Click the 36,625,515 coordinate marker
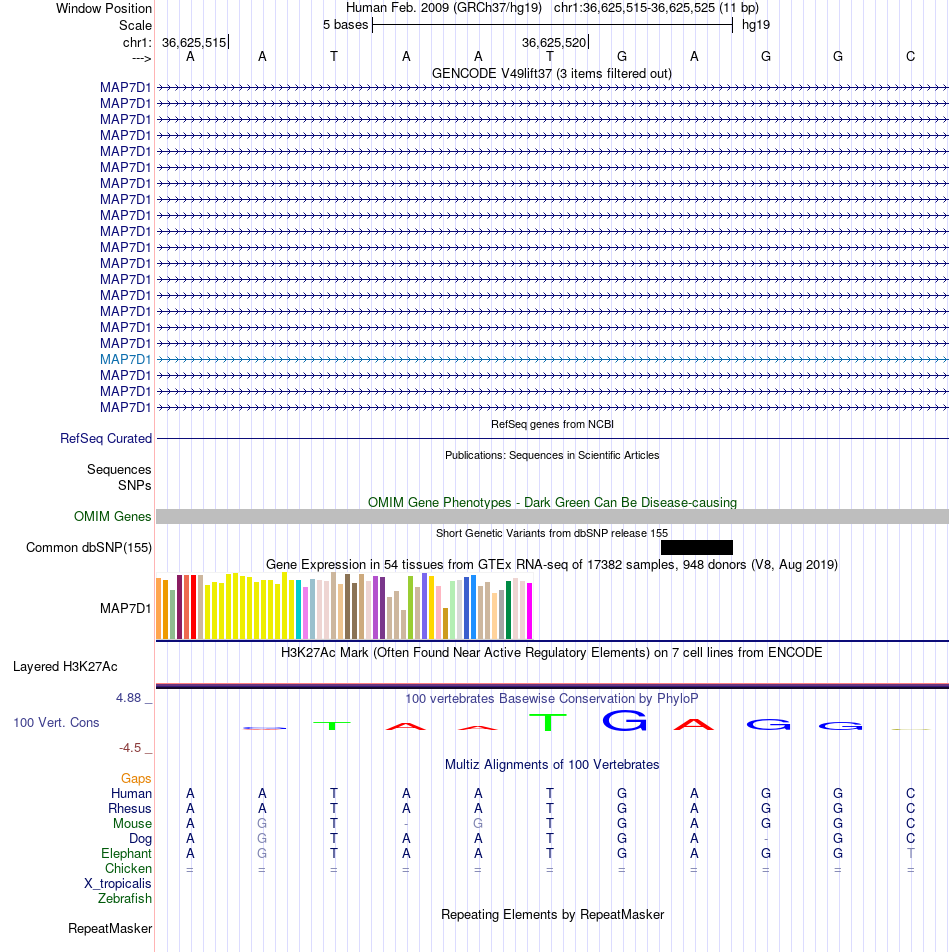The image size is (950, 952). [x=194, y=42]
